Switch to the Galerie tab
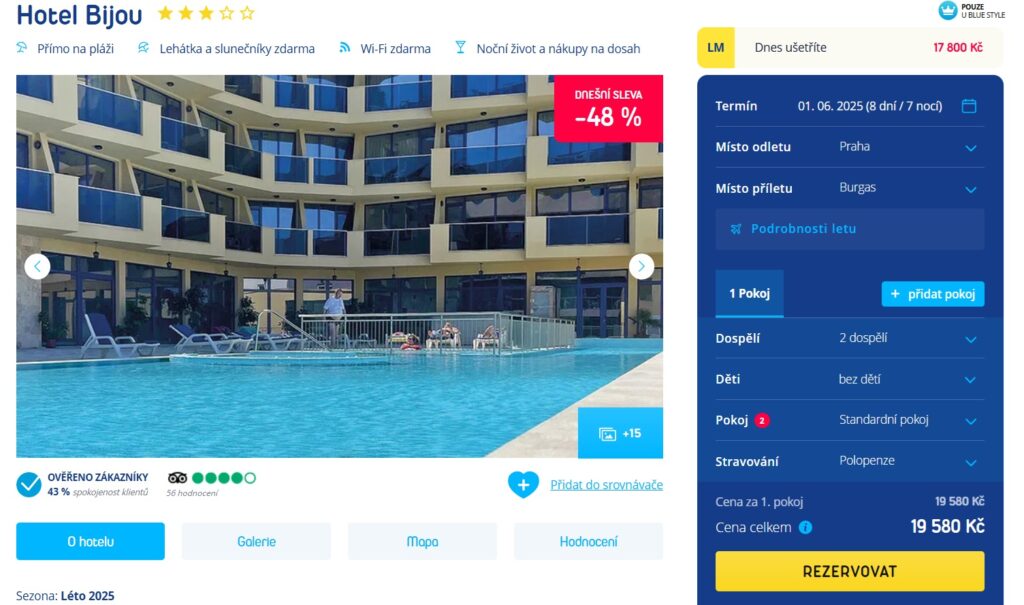This screenshot has width=1024, height=605. tap(256, 541)
